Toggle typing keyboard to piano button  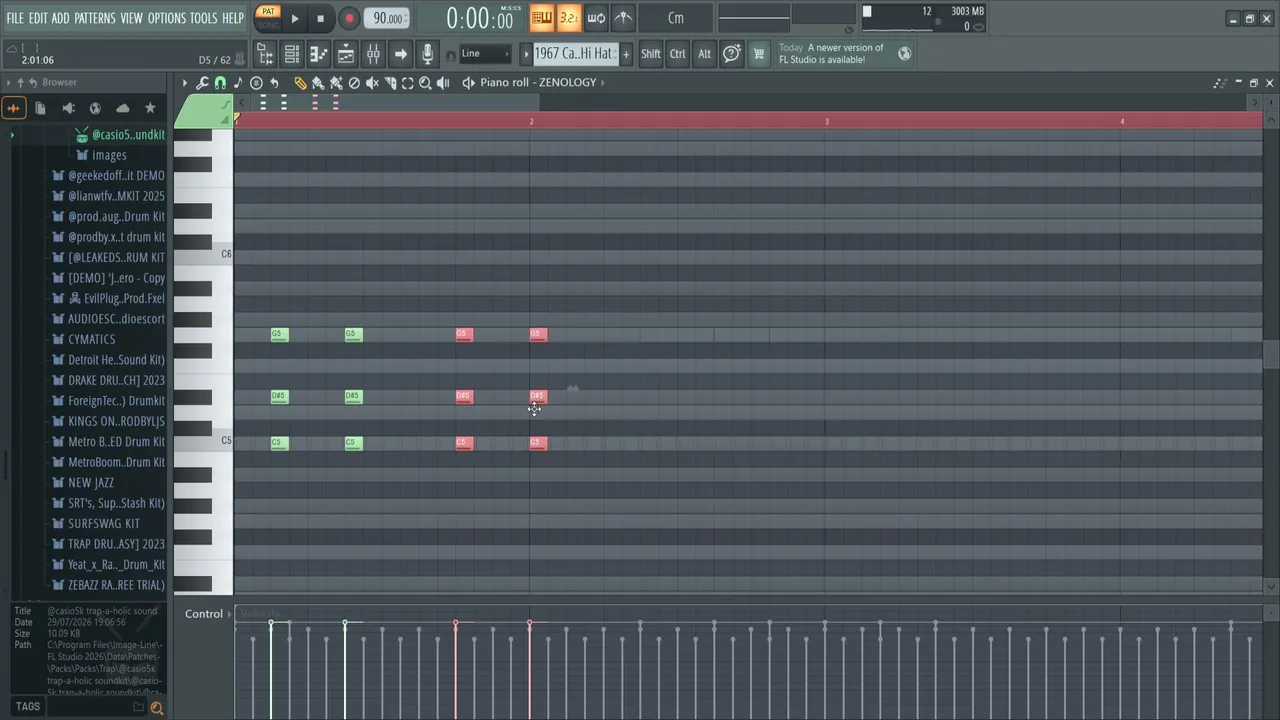click(x=542, y=18)
